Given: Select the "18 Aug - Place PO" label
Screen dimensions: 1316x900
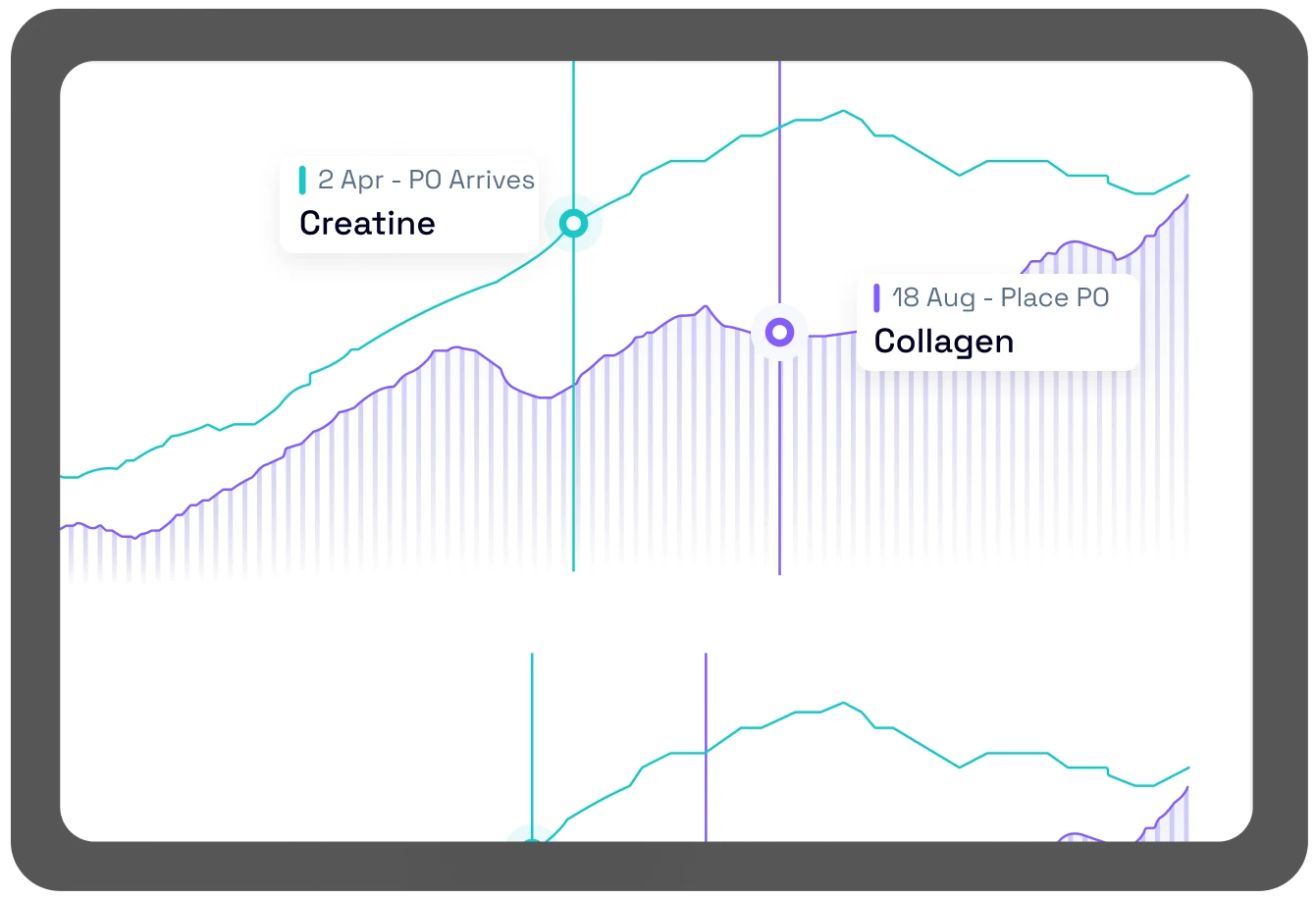Looking at the screenshot, I should click(x=1000, y=297).
